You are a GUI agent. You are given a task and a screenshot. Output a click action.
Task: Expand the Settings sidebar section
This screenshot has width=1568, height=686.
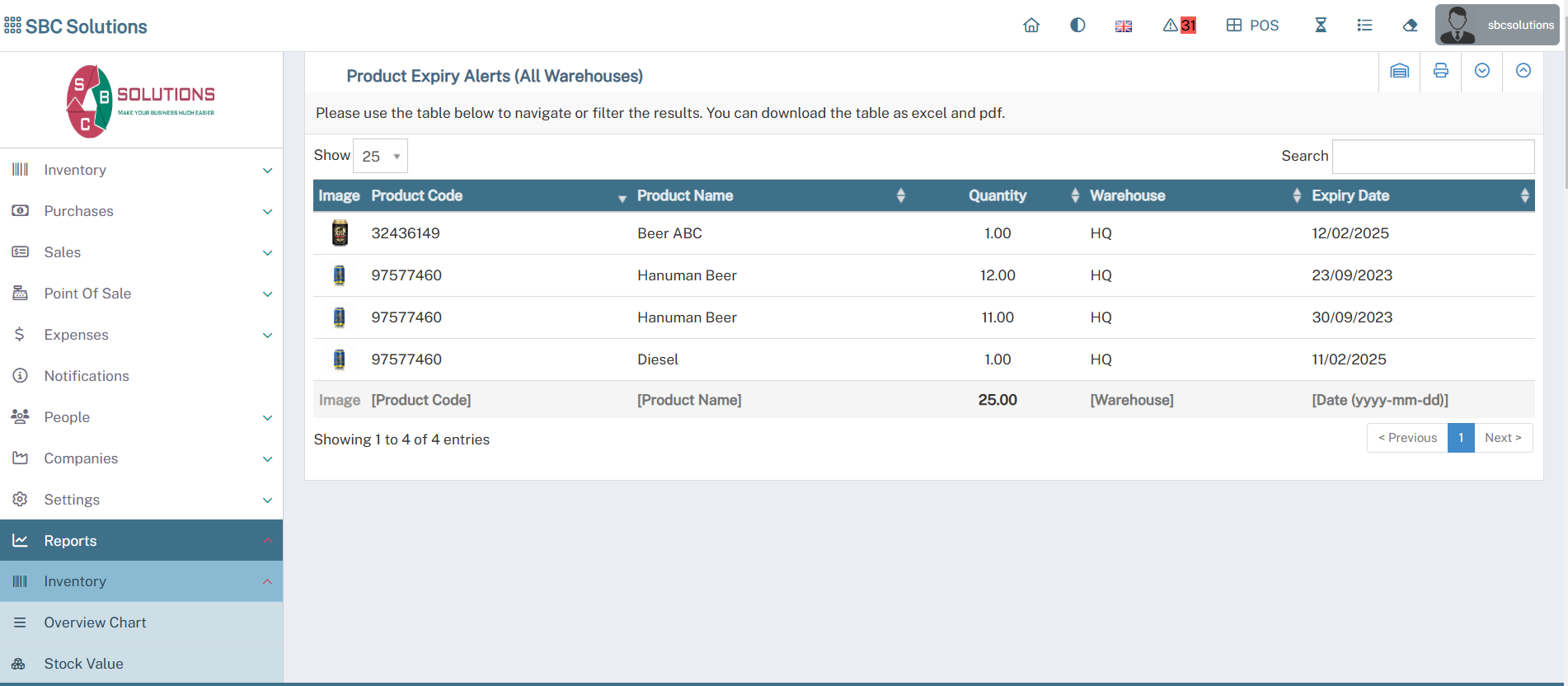[x=141, y=500]
